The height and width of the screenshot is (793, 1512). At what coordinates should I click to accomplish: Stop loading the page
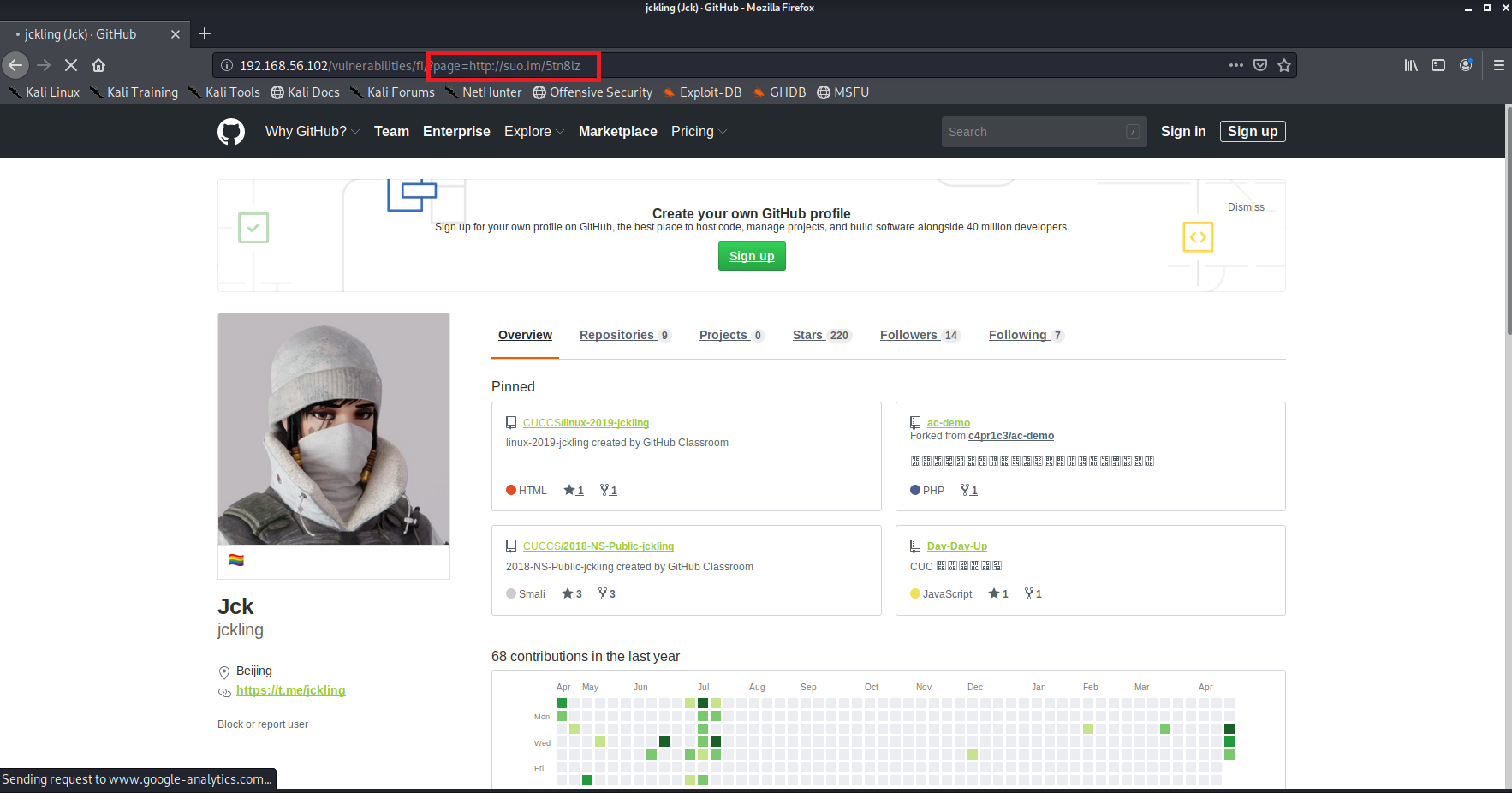[71, 65]
